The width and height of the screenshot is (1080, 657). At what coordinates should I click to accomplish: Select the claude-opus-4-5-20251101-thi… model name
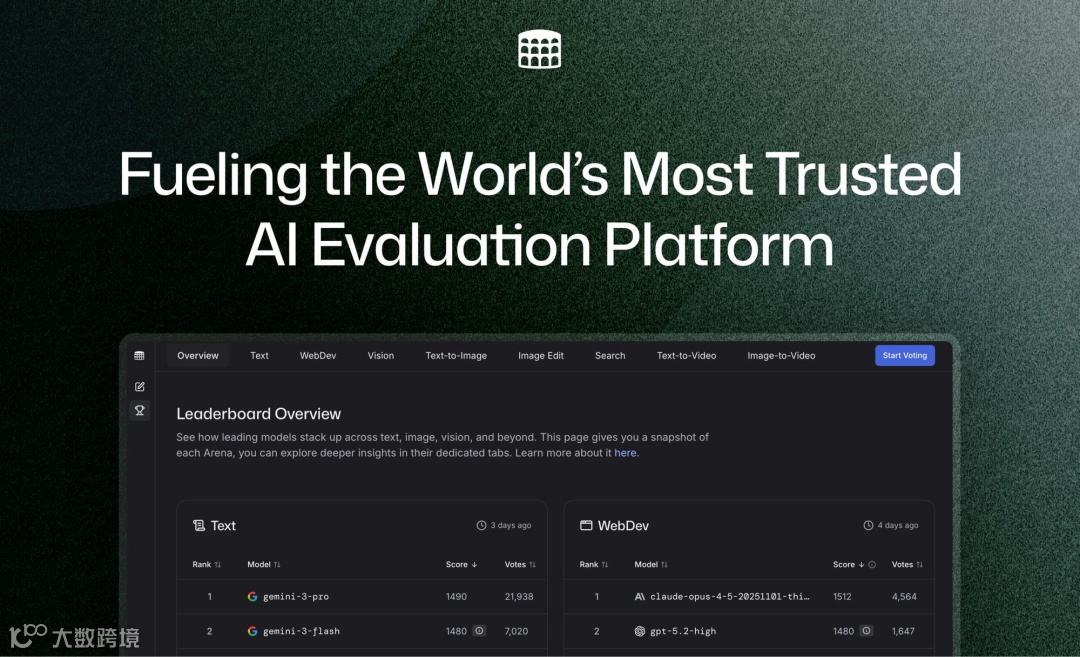(729, 596)
